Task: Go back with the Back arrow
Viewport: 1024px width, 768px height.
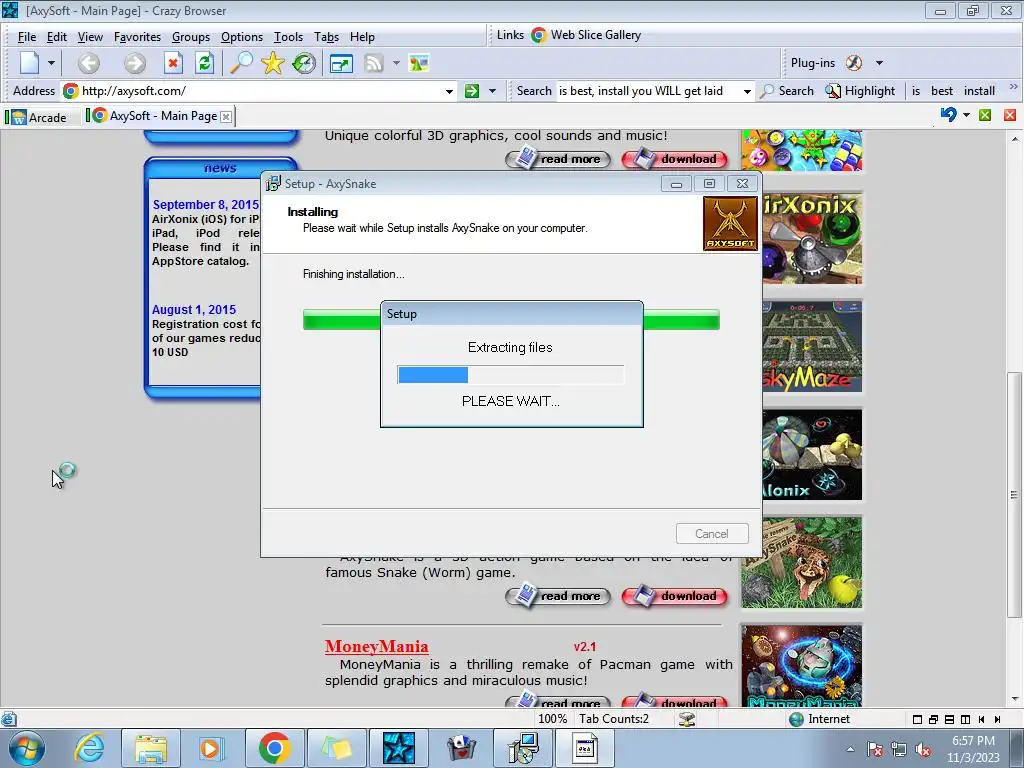Action: tap(89, 63)
